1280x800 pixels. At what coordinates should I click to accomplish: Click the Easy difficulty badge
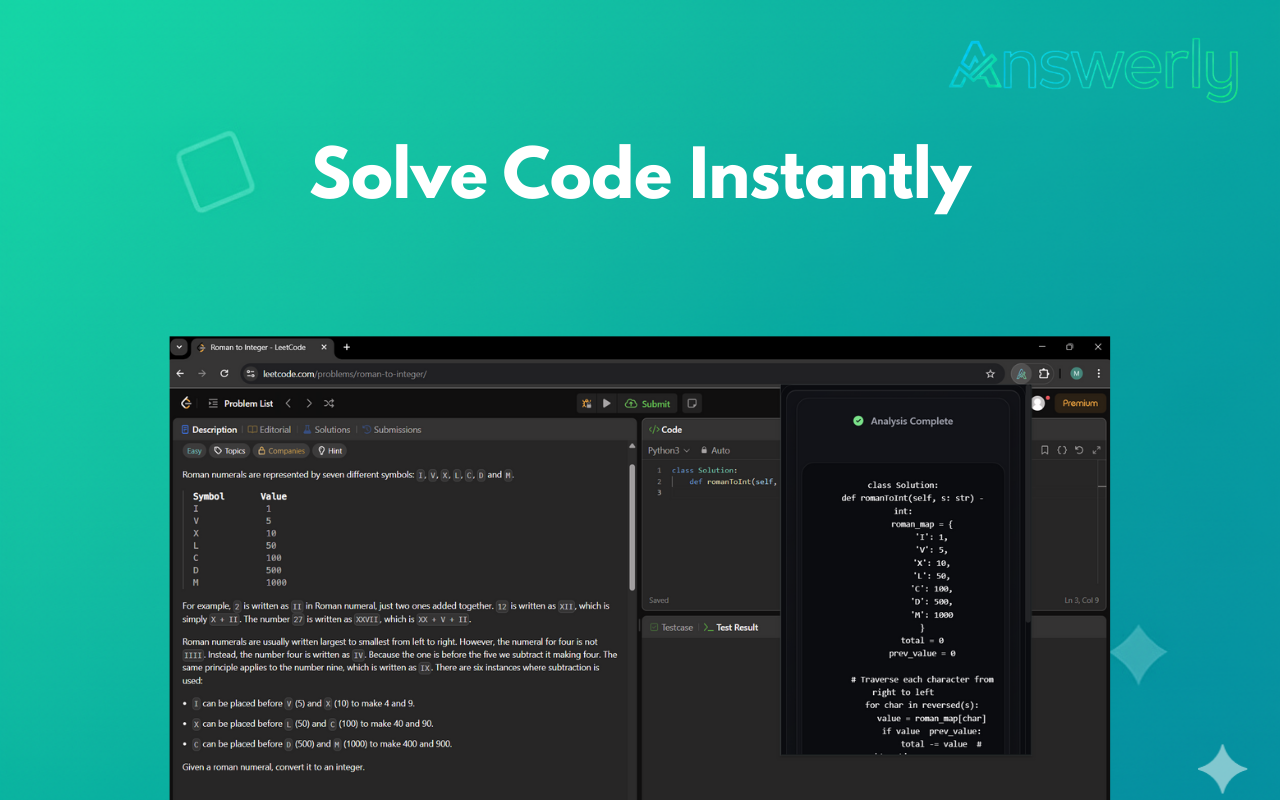(x=194, y=451)
